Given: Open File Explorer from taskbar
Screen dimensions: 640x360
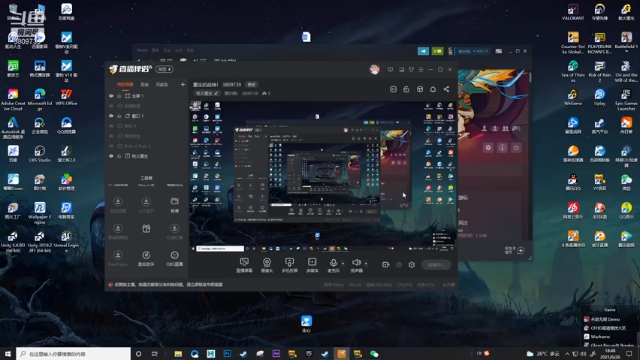Looking at the screenshot, I should 178,353.
